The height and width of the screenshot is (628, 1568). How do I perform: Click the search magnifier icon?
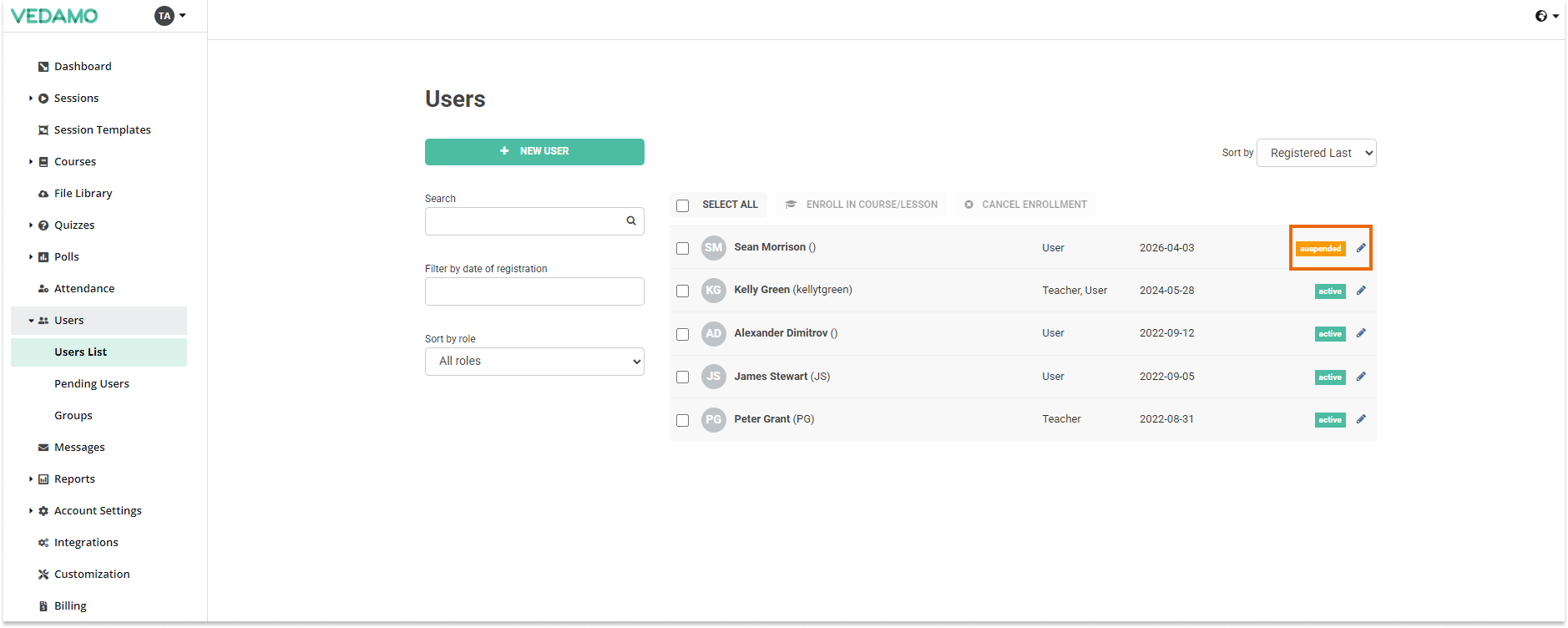pyautogui.click(x=631, y=221)
